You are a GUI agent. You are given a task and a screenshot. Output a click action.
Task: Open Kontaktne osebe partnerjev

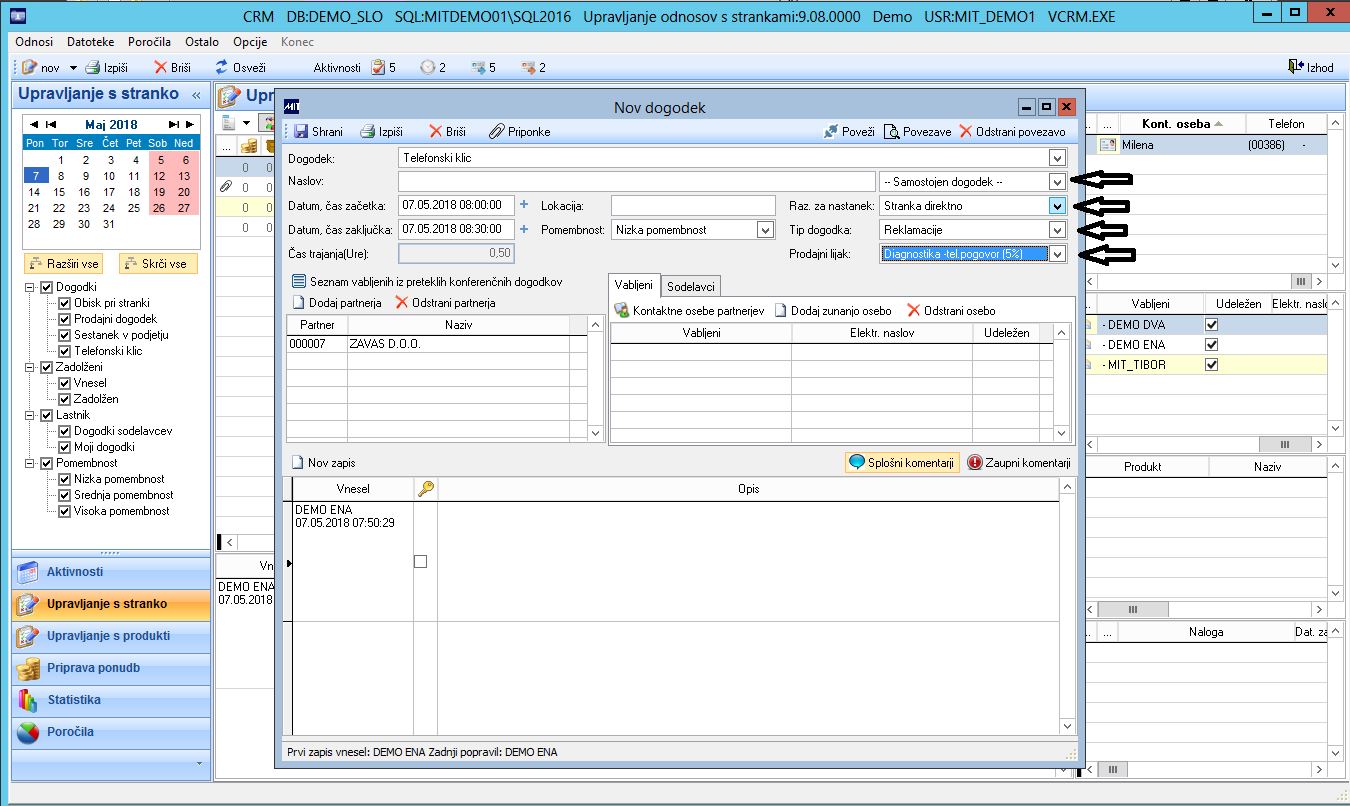pyautogui.click(x=689, y=311)
